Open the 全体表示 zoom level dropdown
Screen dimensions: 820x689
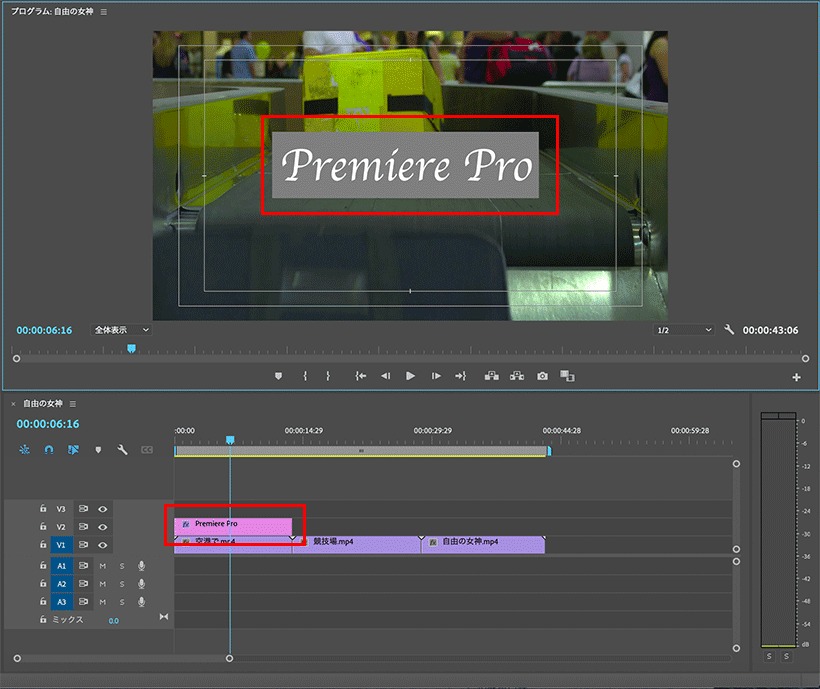[121, 330]
